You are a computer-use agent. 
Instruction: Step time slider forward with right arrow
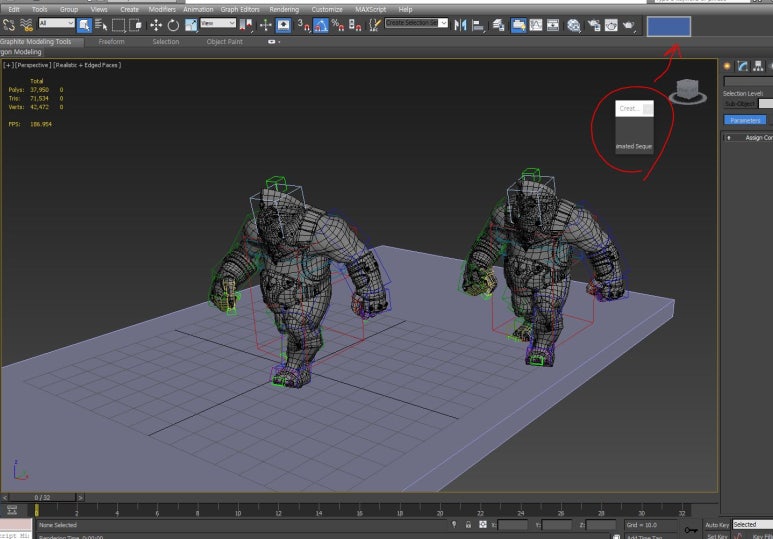pos(81,498)
